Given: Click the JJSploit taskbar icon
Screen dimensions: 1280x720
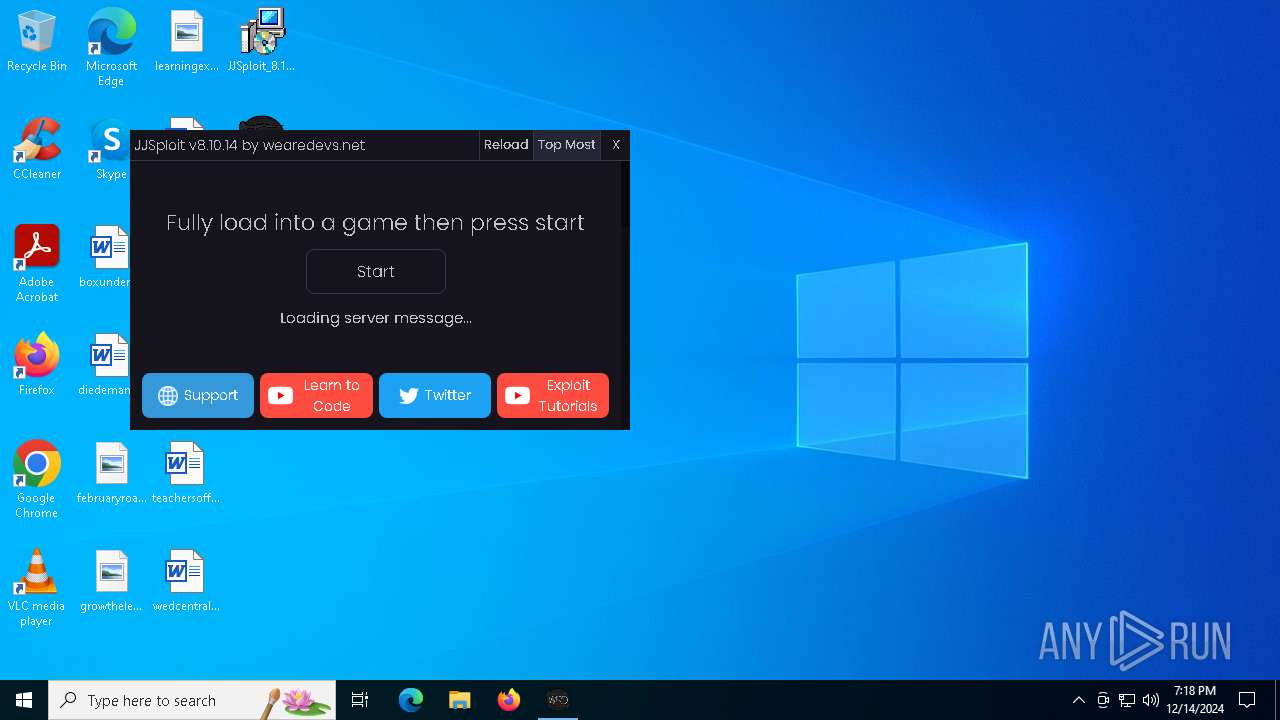Looking at the screenshot, I should pos(558,700).
